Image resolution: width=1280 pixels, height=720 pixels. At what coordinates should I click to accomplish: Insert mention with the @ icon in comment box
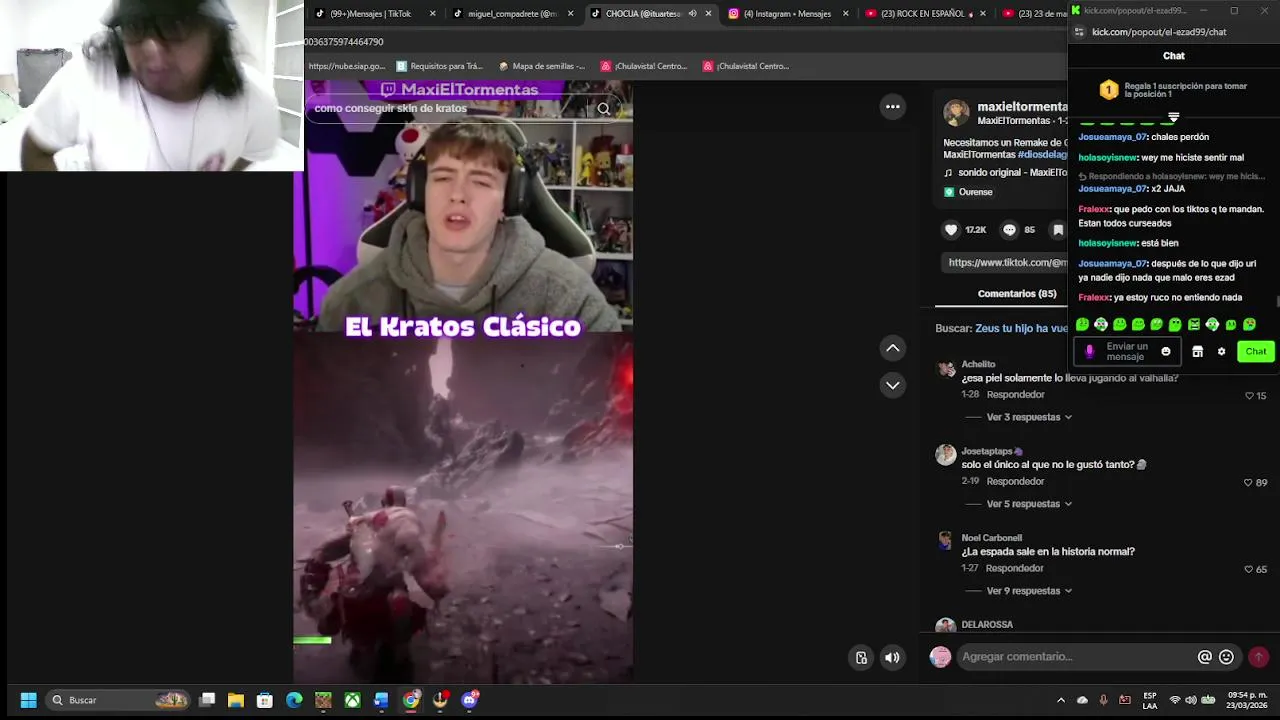click(x=1205, y=657)
